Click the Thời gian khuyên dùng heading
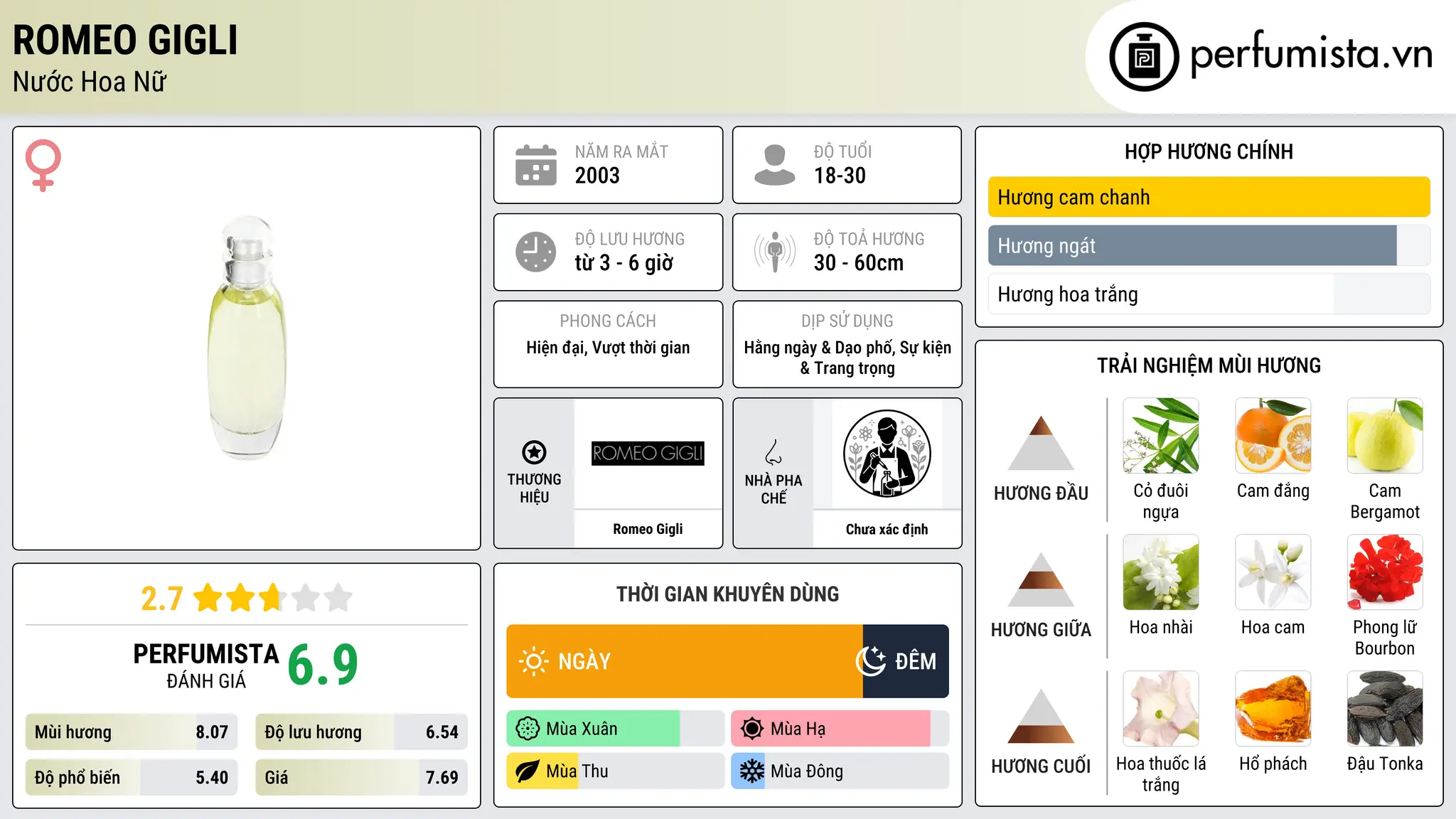 [x=728, y=594]
